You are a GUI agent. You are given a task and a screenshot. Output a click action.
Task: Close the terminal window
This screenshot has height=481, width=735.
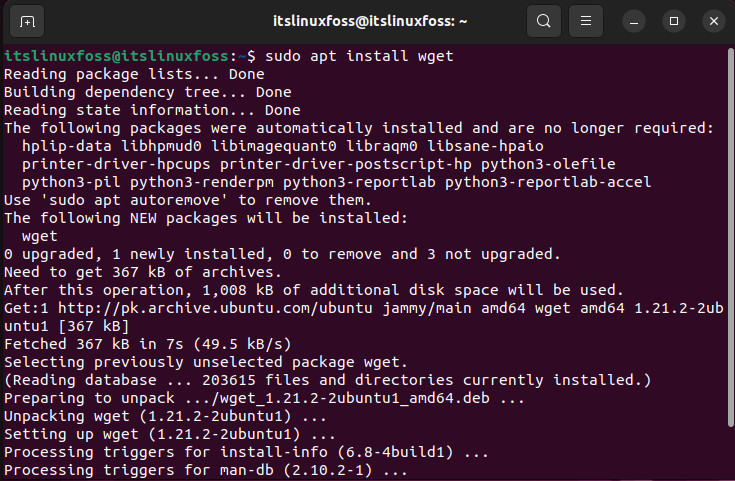tap(714, 22)
